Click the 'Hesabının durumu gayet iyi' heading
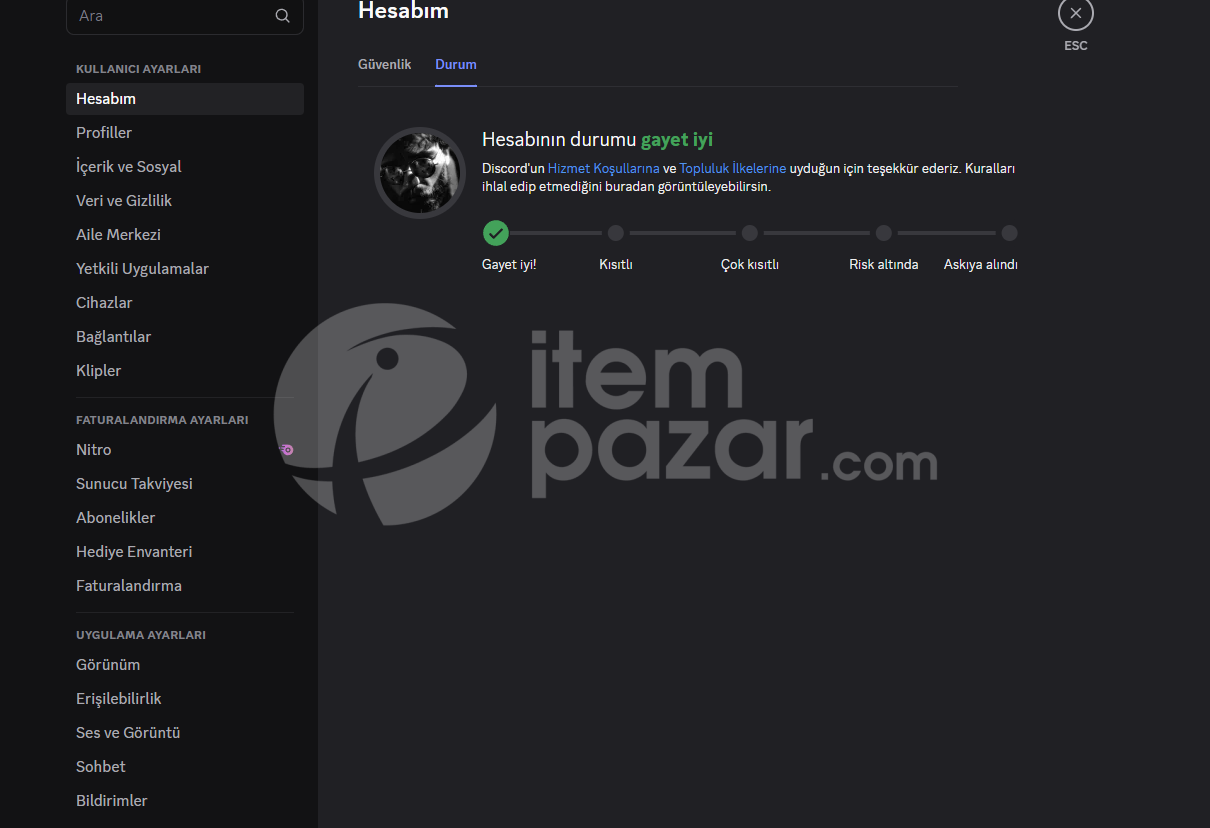This screenshot has width=1210, height=828. 597,140
